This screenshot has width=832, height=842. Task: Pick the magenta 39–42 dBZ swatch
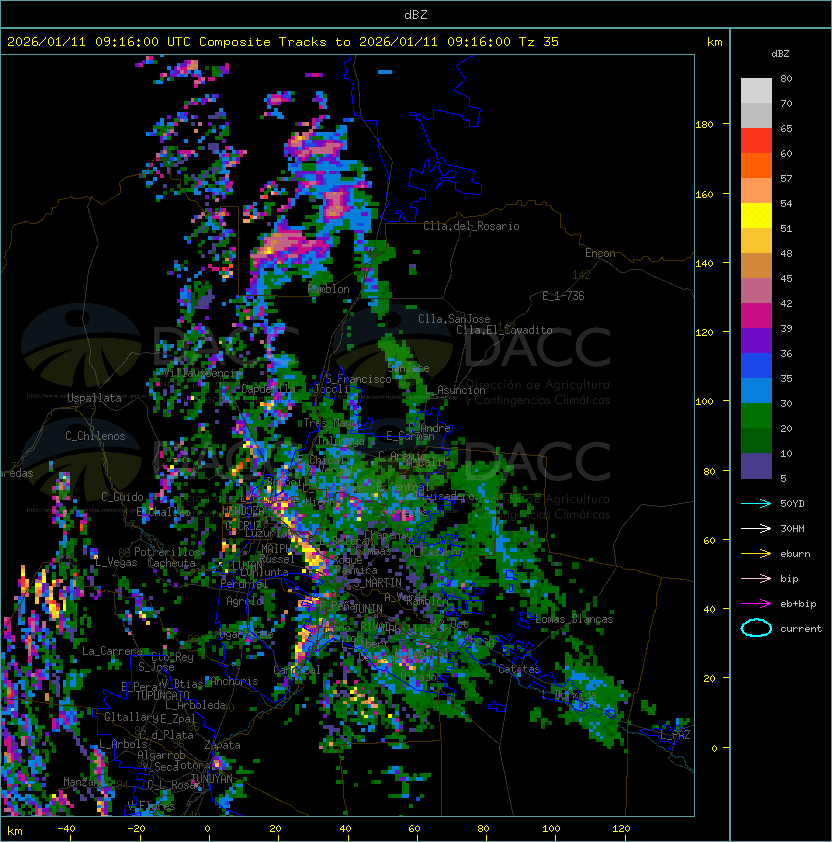click(x=756, y=316)
